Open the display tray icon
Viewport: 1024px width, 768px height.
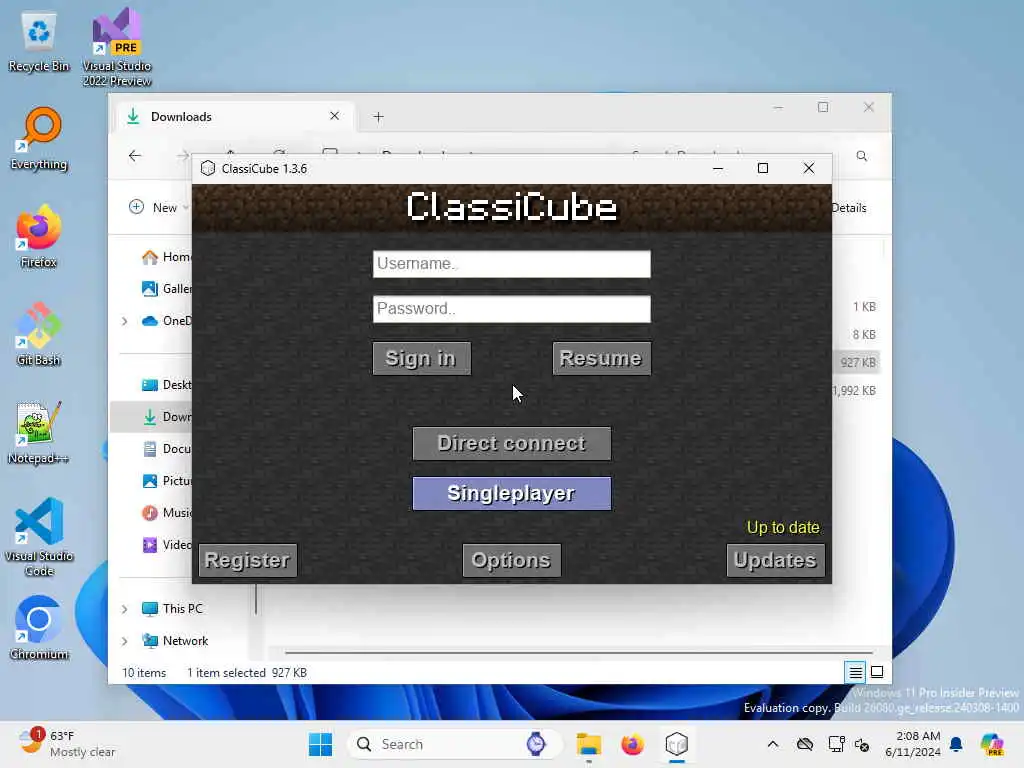(x=836, y=744)
